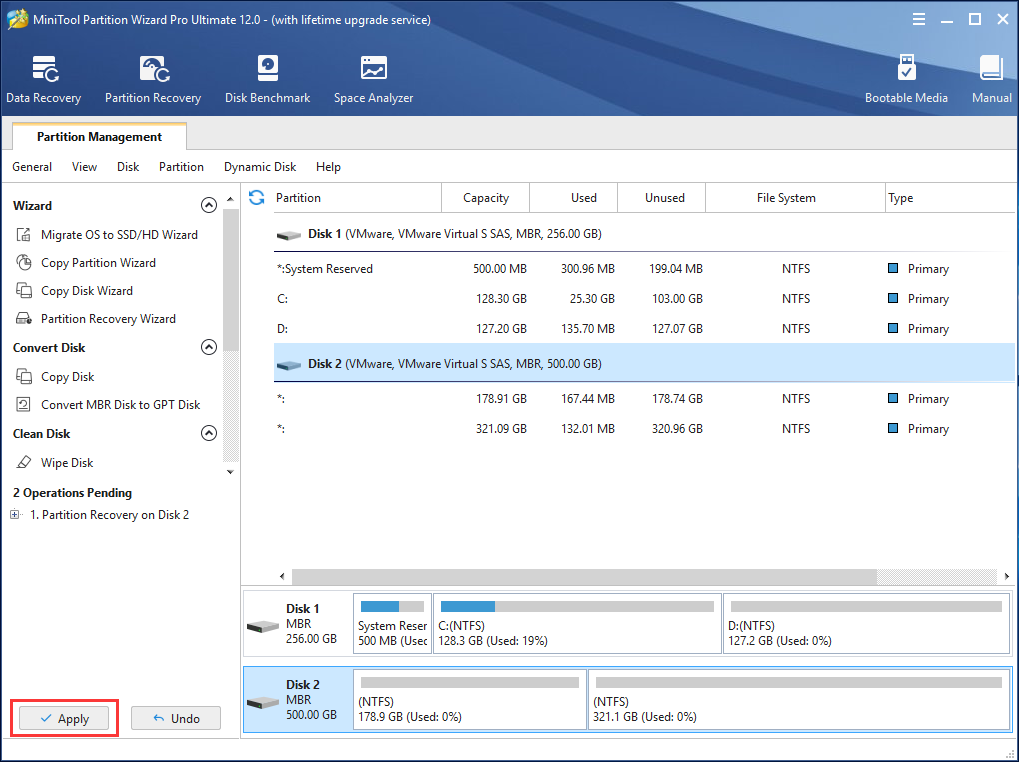Image resolution: width=1019 pixels, height=762 pixels.
Task: Click horizontal scrollbar left arrow
Action: click(282, 576)
